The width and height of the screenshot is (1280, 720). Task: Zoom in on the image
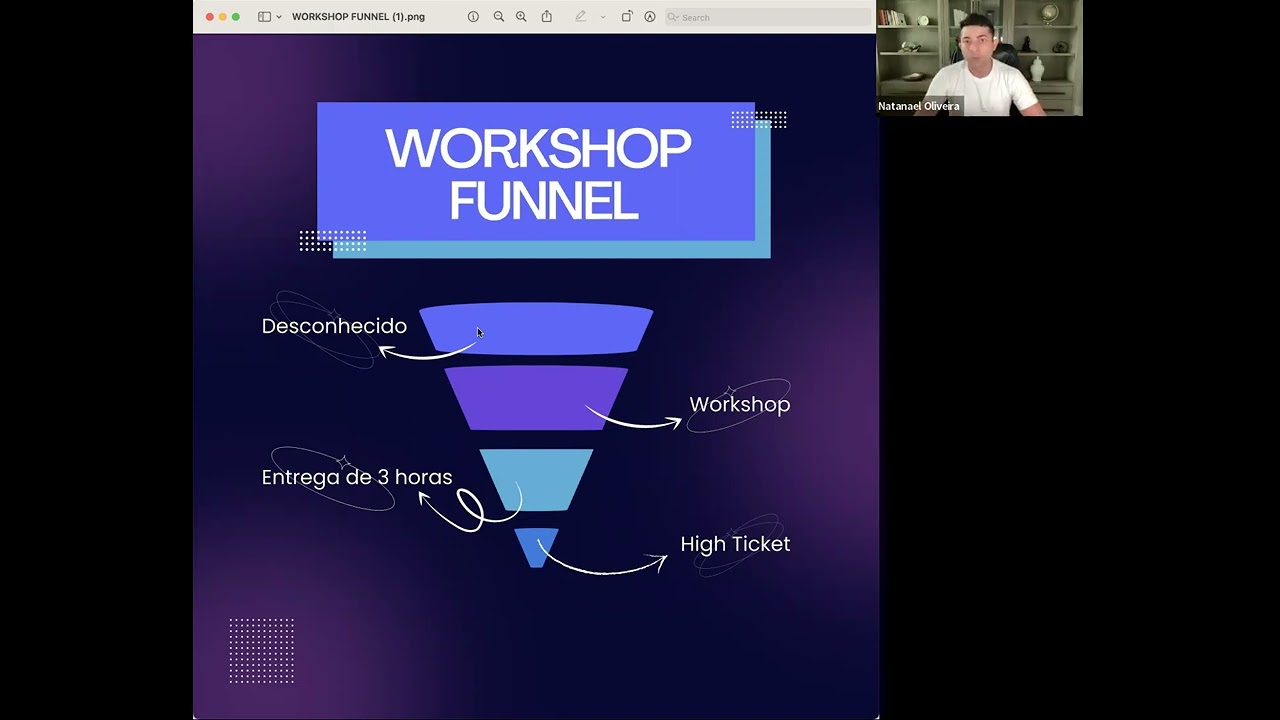pyautogui.click(x=521, y=17)
